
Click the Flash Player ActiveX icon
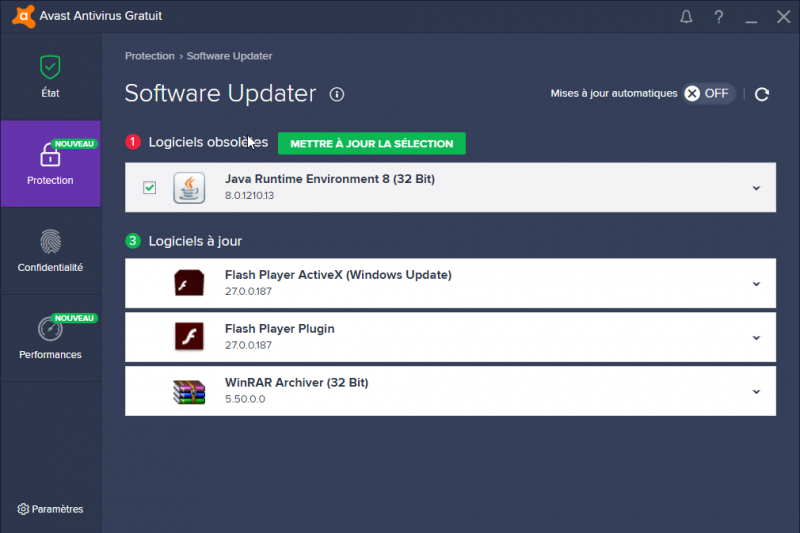[189, 283]
